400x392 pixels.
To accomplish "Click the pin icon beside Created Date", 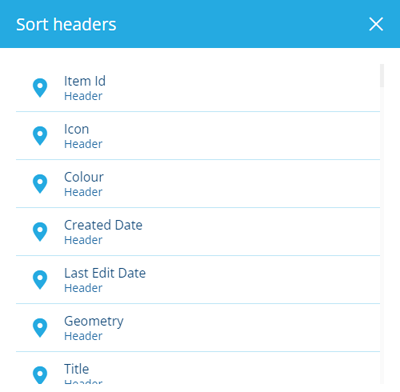I will [x=40, y=232].
